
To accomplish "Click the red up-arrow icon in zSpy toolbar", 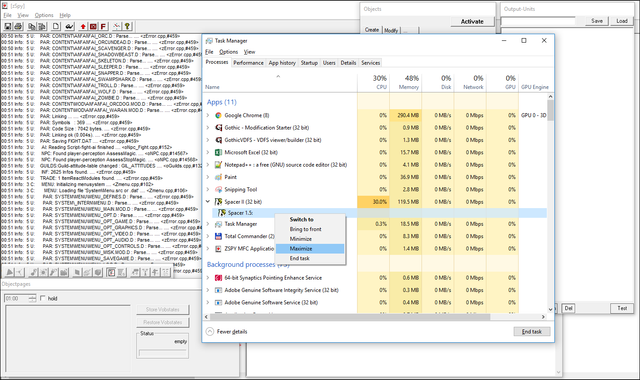I will tap(83, 26).
